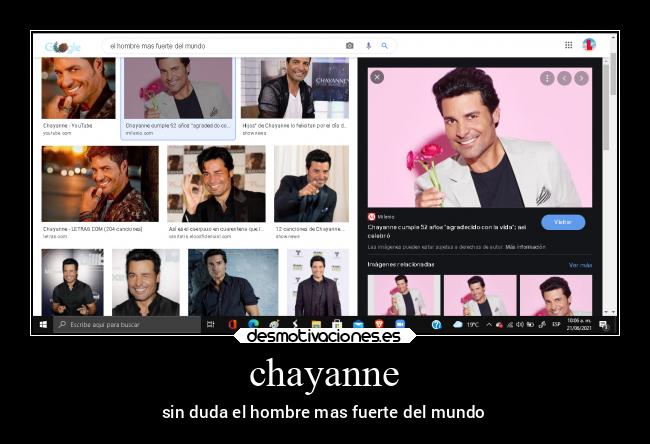Open Zoom from the taskbar

(x=400, y=325)
